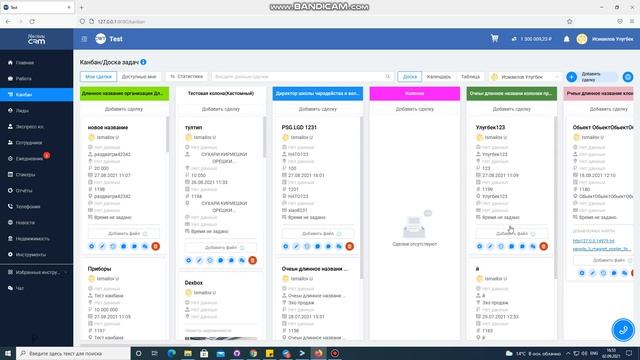Click the blue 'Директор школы чародейства' column header
Screen dimensions: 640x360
[318, 93]
